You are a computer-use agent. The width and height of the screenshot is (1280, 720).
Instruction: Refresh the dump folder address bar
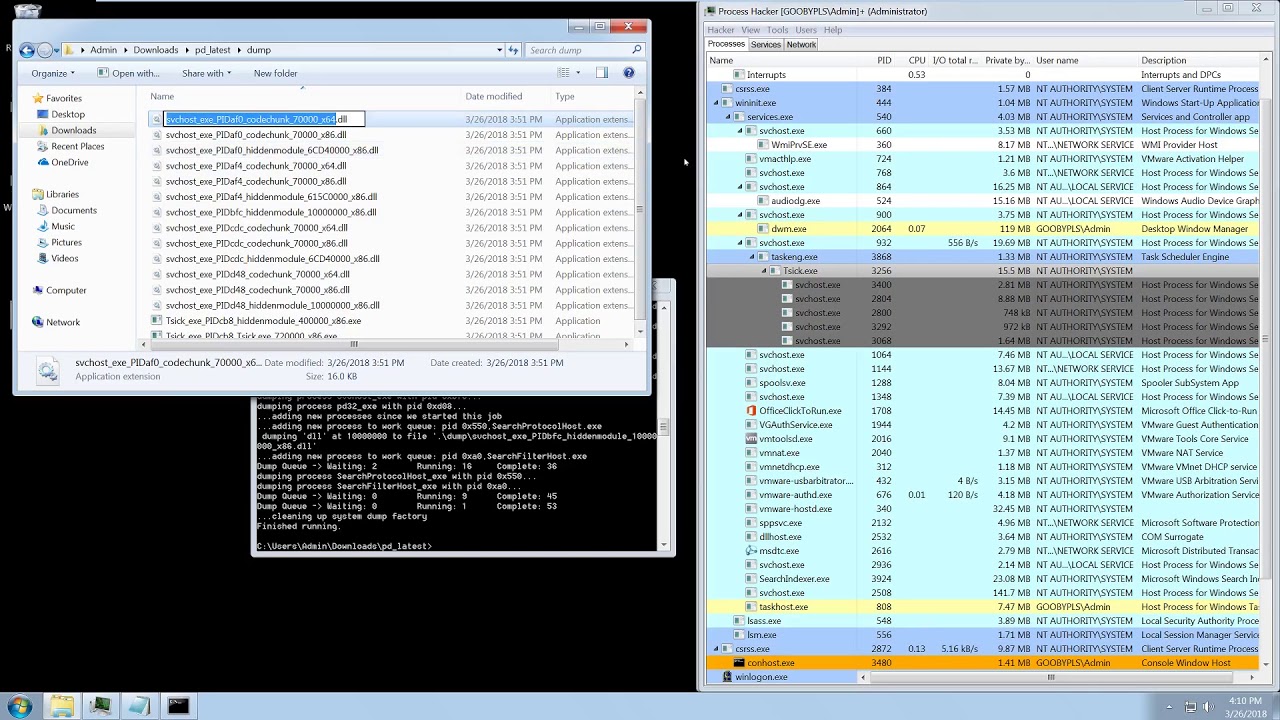(514, 50)
